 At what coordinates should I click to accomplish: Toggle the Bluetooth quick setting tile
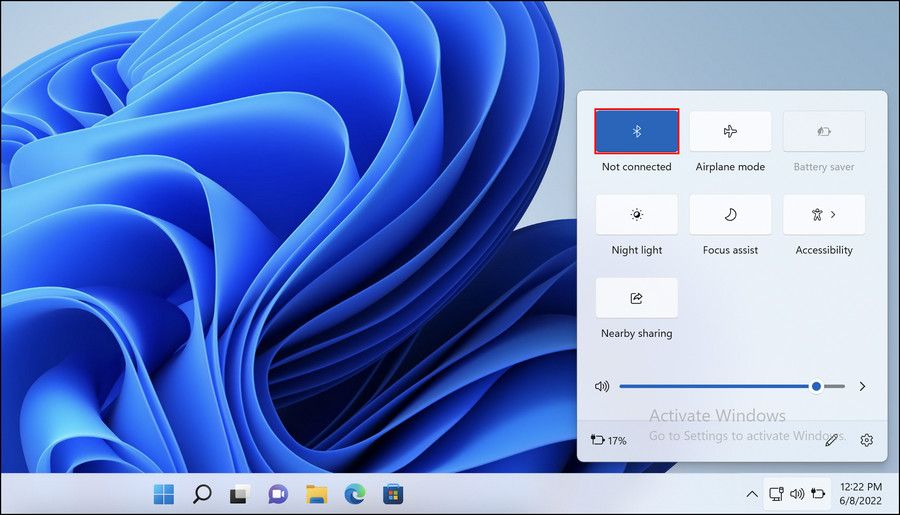tap(637, 131)
